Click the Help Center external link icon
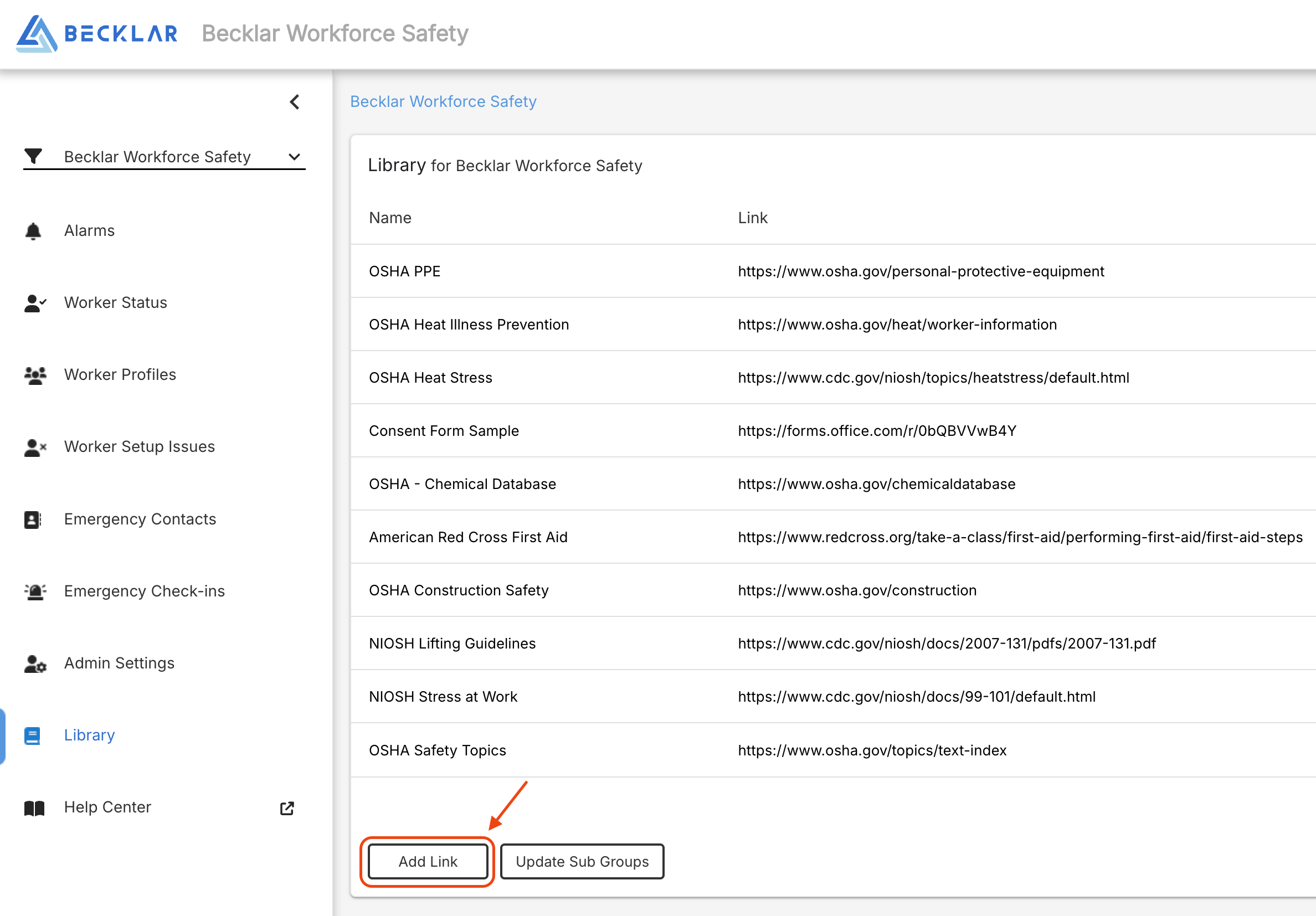Image resolution: width=1316 pixels, height=916 pixels. click(287, 808)
